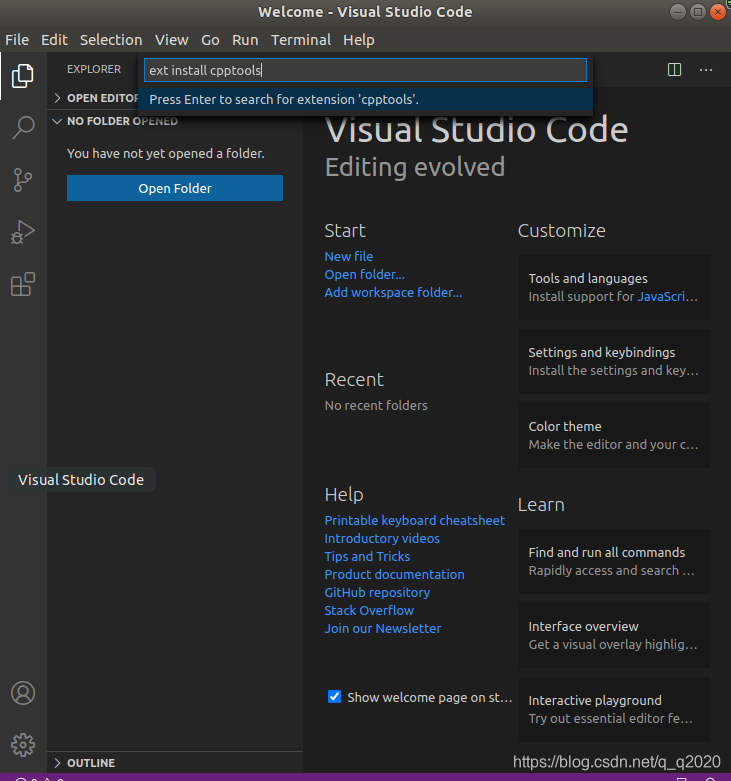Image resolution: width=731 pixels, height=781 pixels.
Task: Open the Extensions view icon
Action: pyautogui.click(x=23, y=284)
